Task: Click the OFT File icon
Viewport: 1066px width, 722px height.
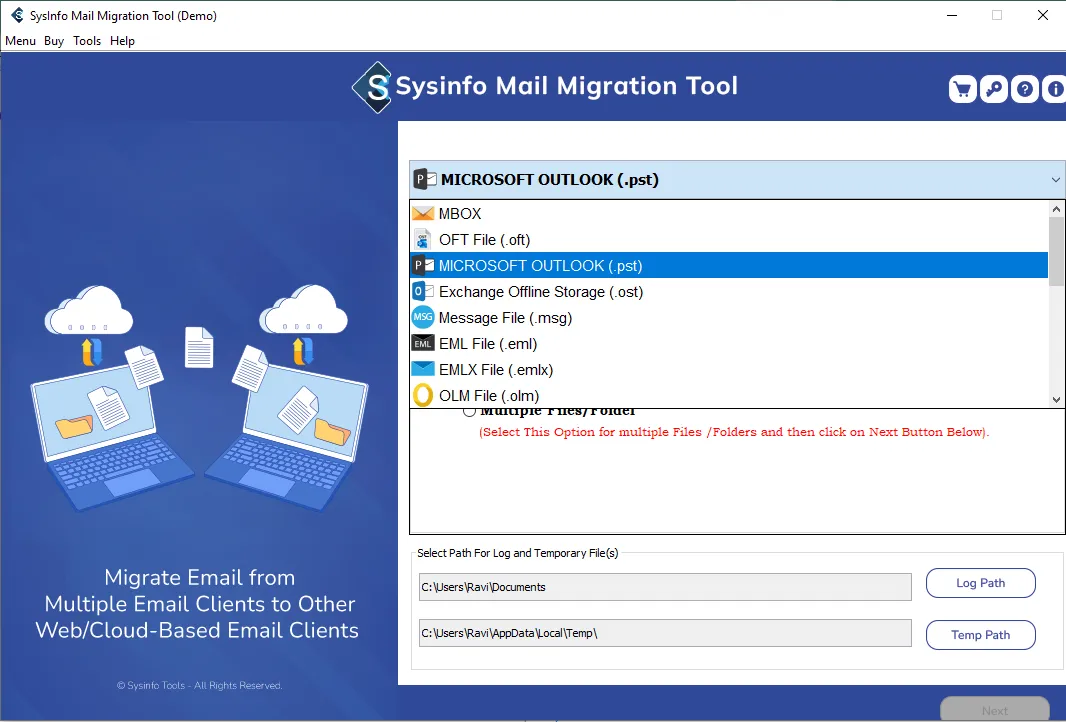Action: click(x=423, y=239)
